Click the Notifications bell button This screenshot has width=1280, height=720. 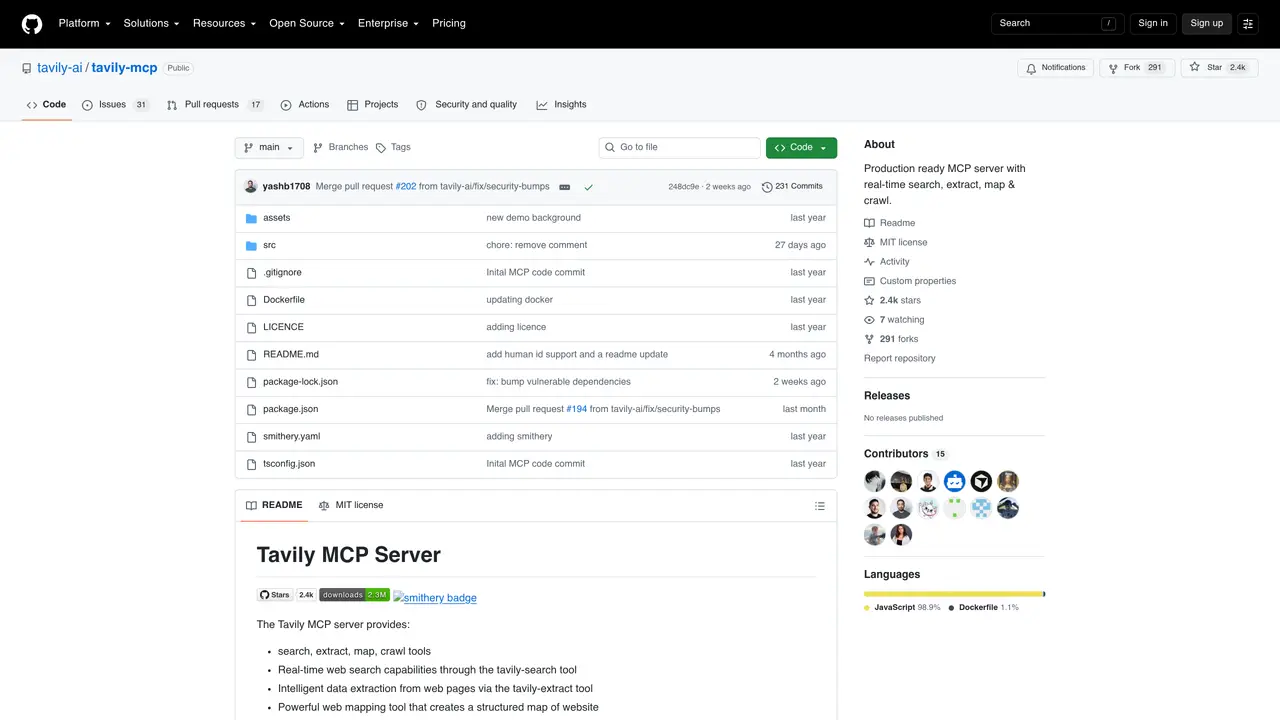point(1055,68)
